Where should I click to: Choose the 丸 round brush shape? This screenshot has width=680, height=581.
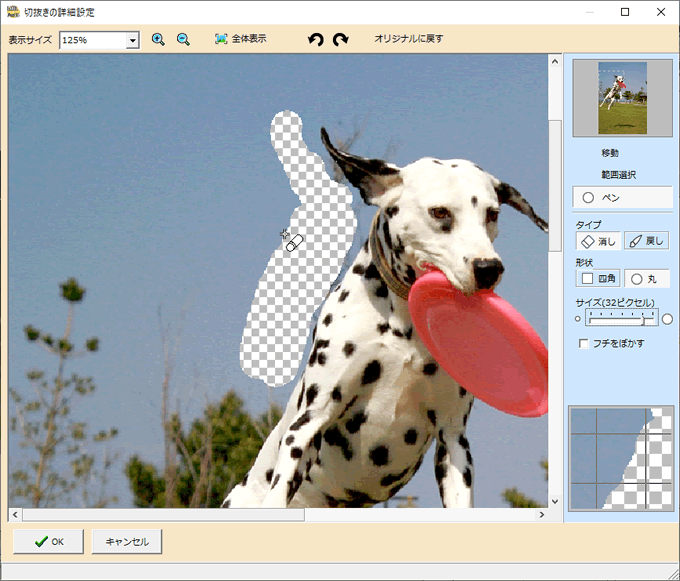646,278
